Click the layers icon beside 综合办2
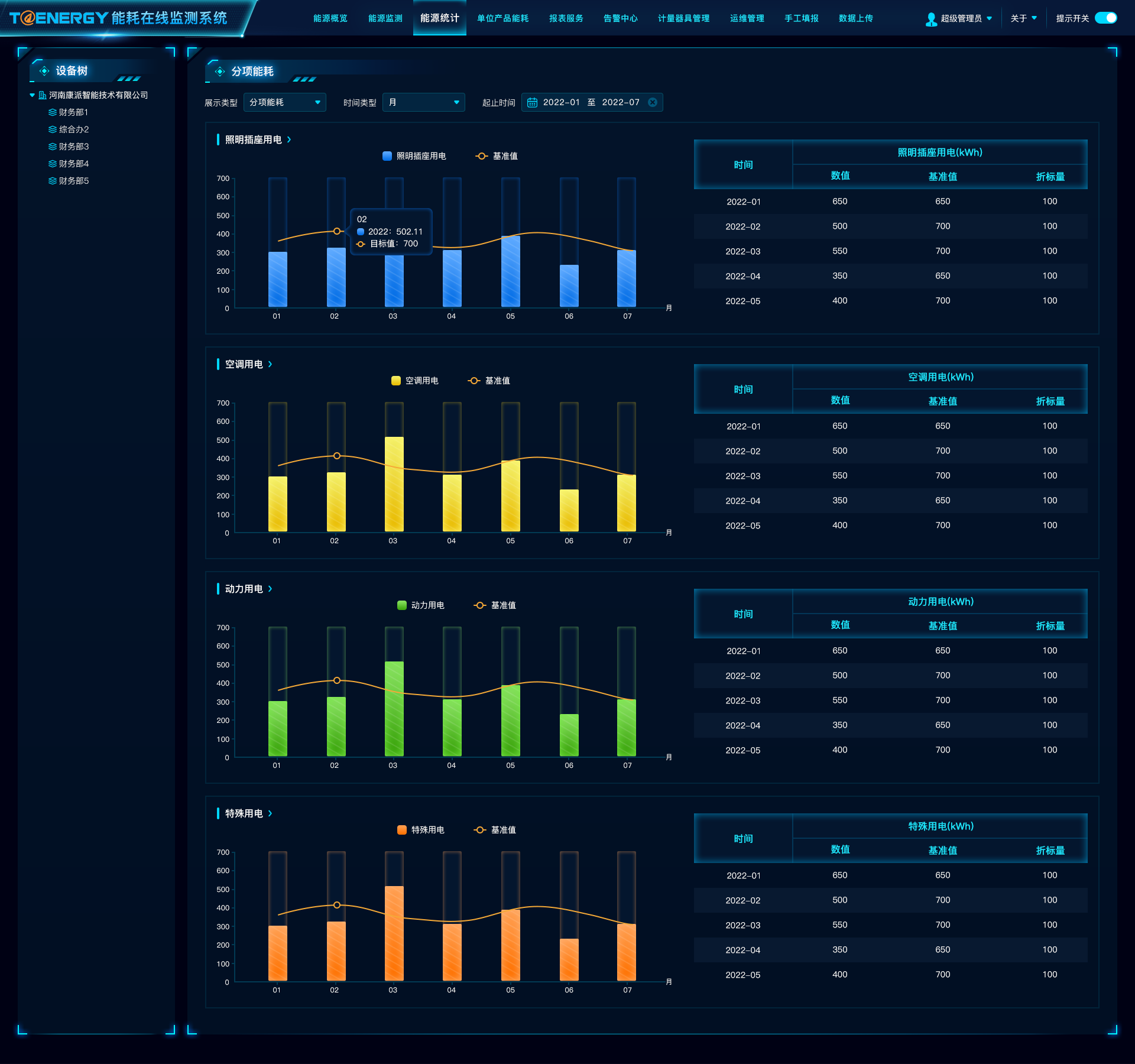The height and width of the screenshot is (1064, 1135). tap(53, 129)
